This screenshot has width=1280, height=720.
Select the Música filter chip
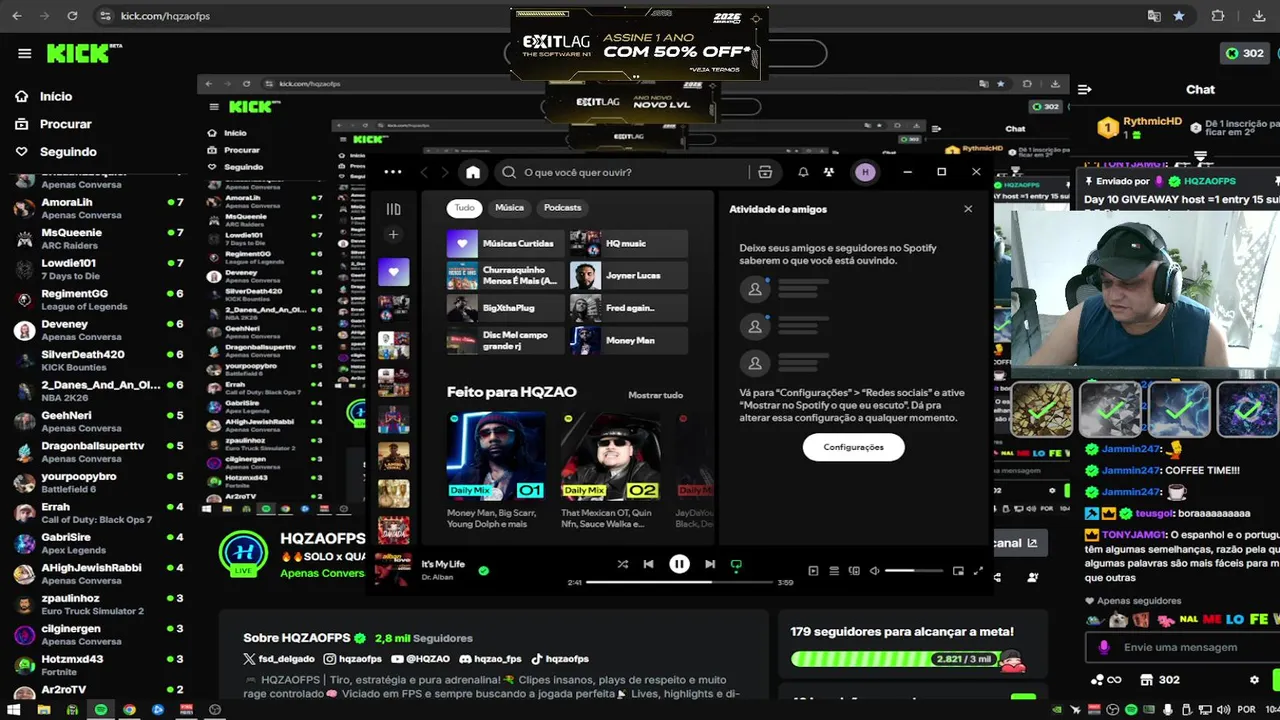[509, 207]
